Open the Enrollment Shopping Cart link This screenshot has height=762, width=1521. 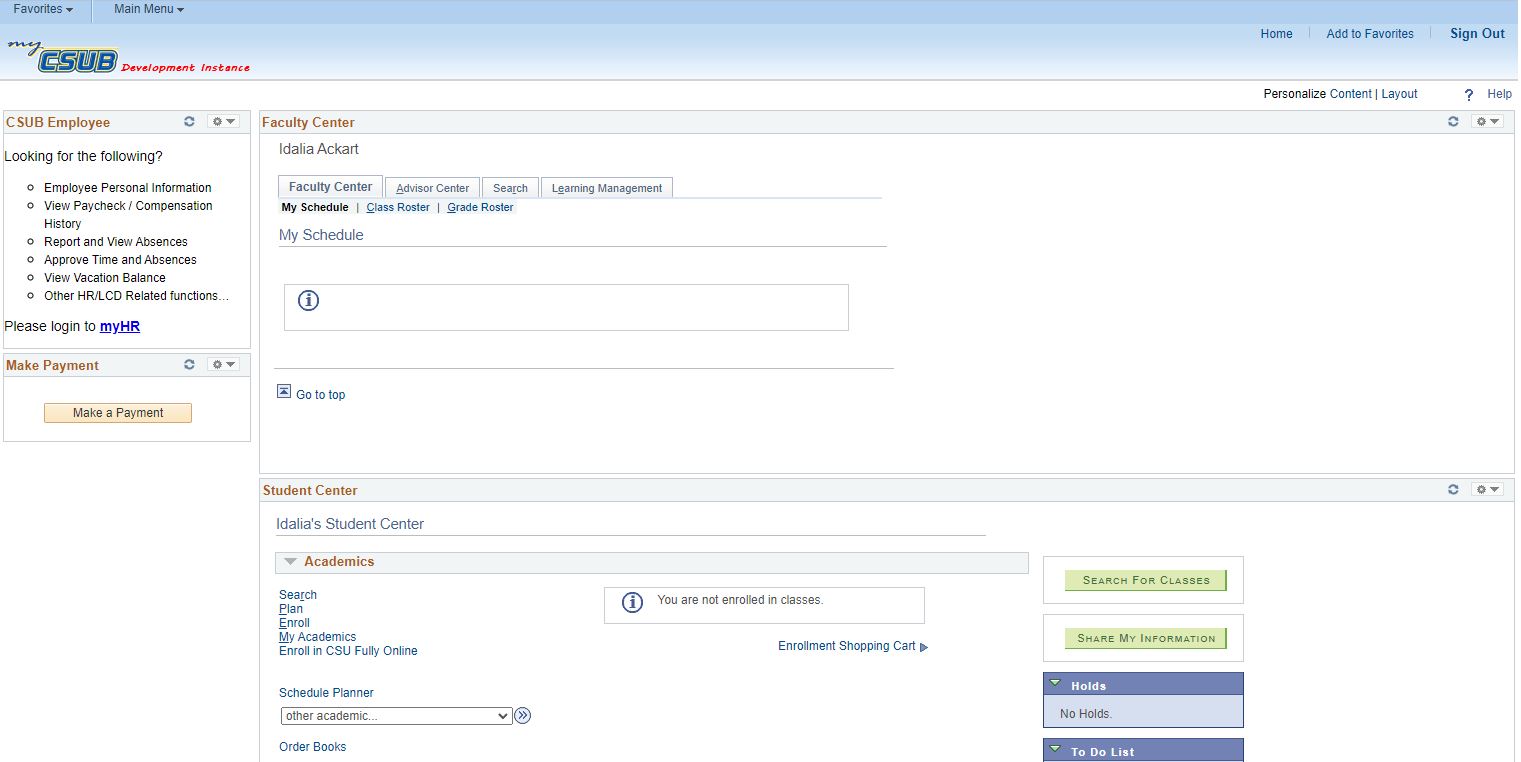(847, 646)
